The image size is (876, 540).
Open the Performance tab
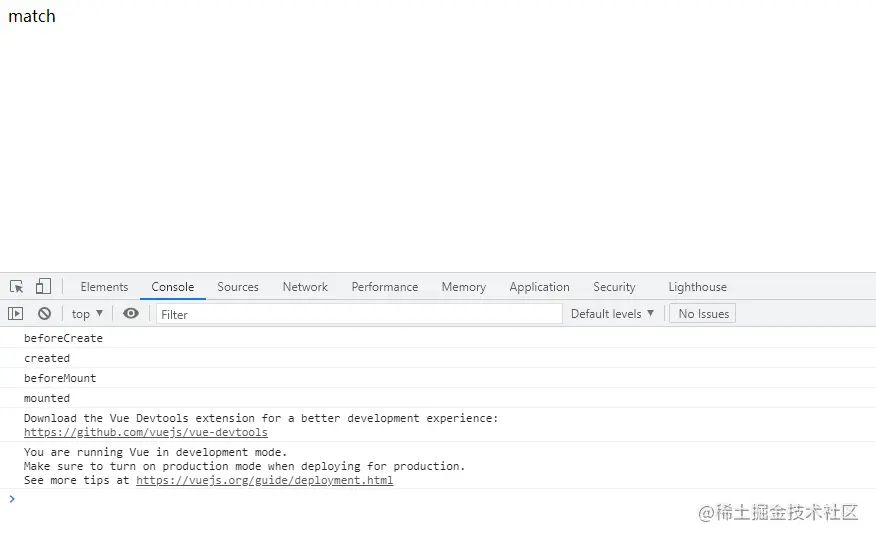[385, 287]
